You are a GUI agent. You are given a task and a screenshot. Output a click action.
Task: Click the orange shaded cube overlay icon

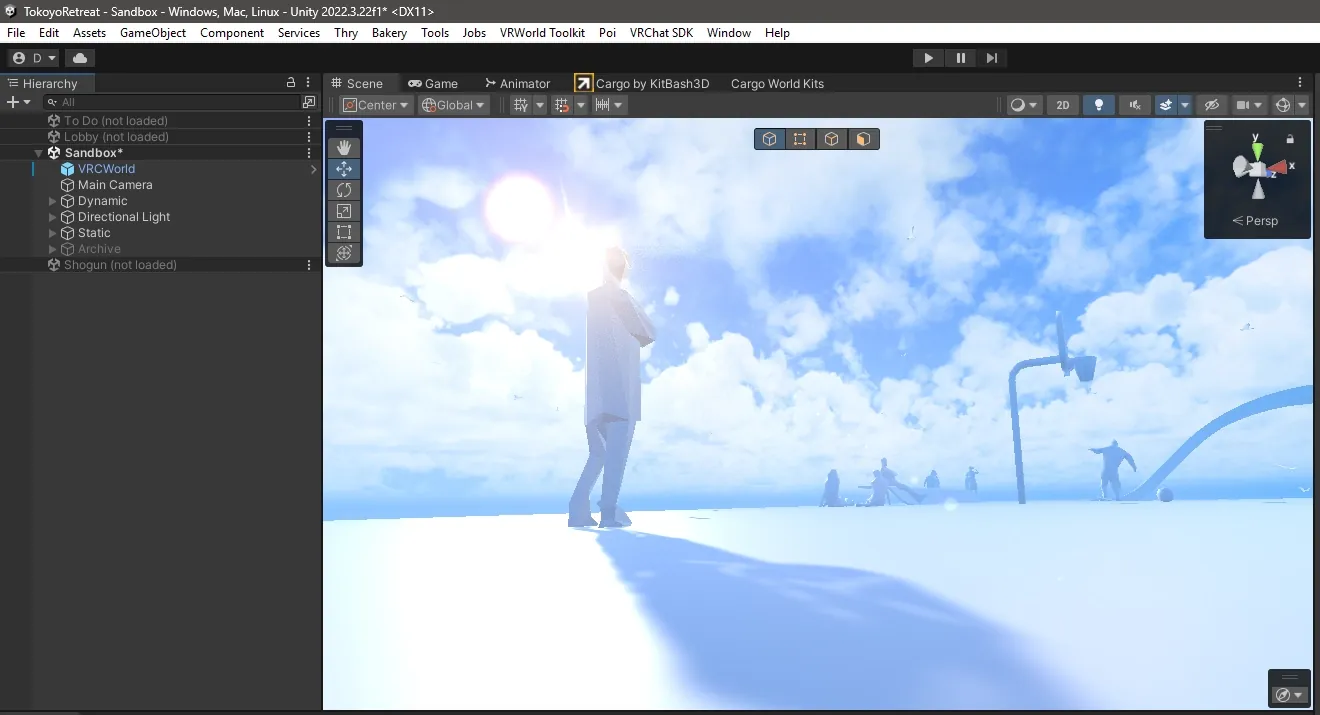(x=863, y=139)
